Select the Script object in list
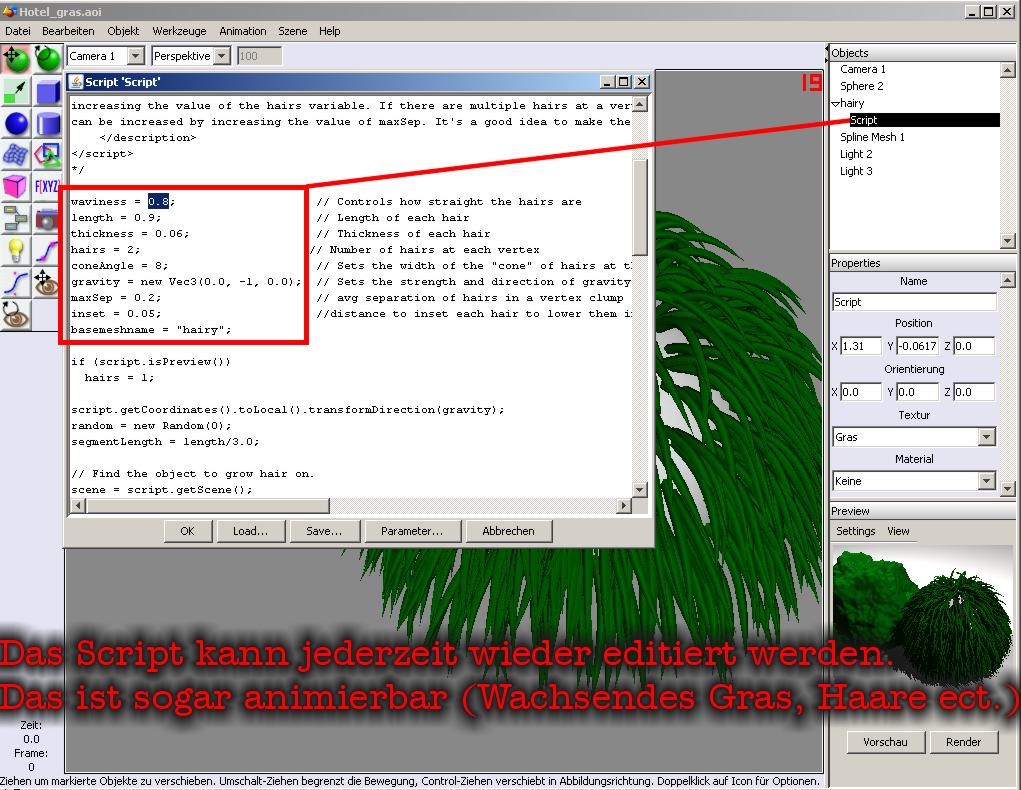The image size is (1021, 790). pyautogui.click(x=924, y=120)
